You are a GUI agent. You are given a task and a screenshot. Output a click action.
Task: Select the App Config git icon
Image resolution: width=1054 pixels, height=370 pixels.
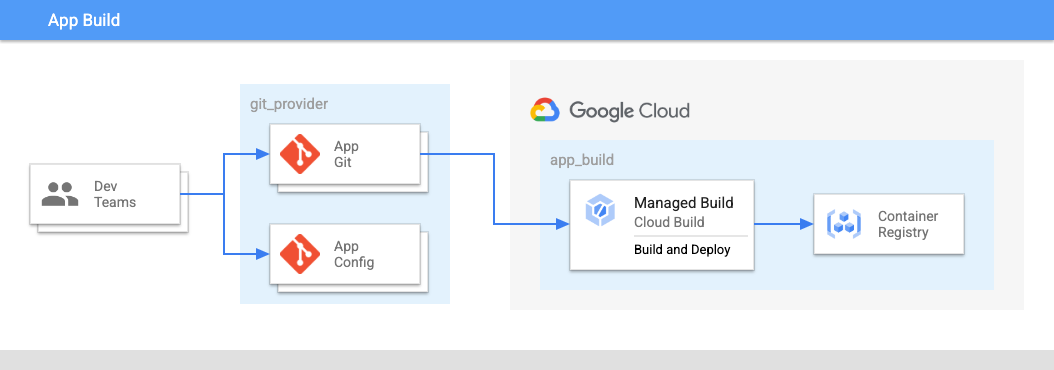[x=299, y=254]
